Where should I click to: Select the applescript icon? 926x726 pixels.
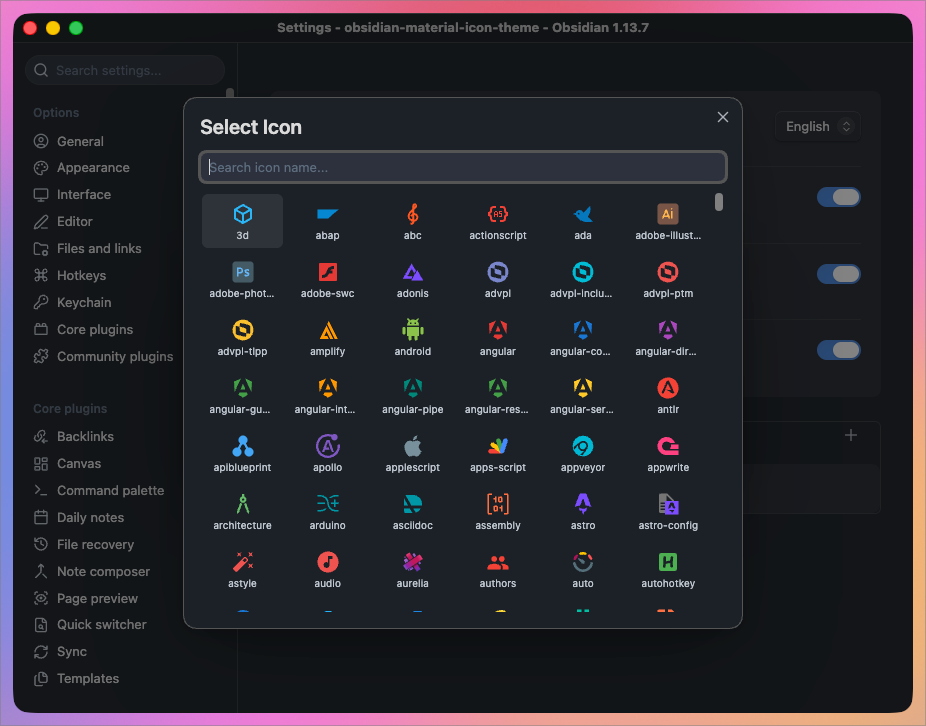412,453
